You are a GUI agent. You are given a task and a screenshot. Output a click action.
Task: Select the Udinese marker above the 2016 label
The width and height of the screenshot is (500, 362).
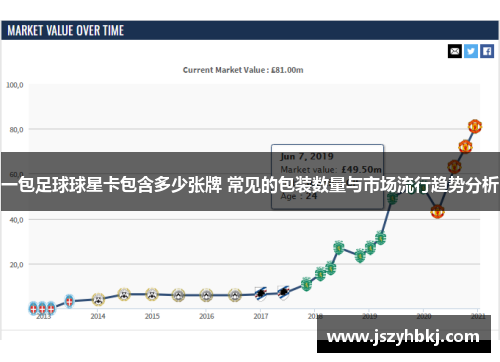206,295
